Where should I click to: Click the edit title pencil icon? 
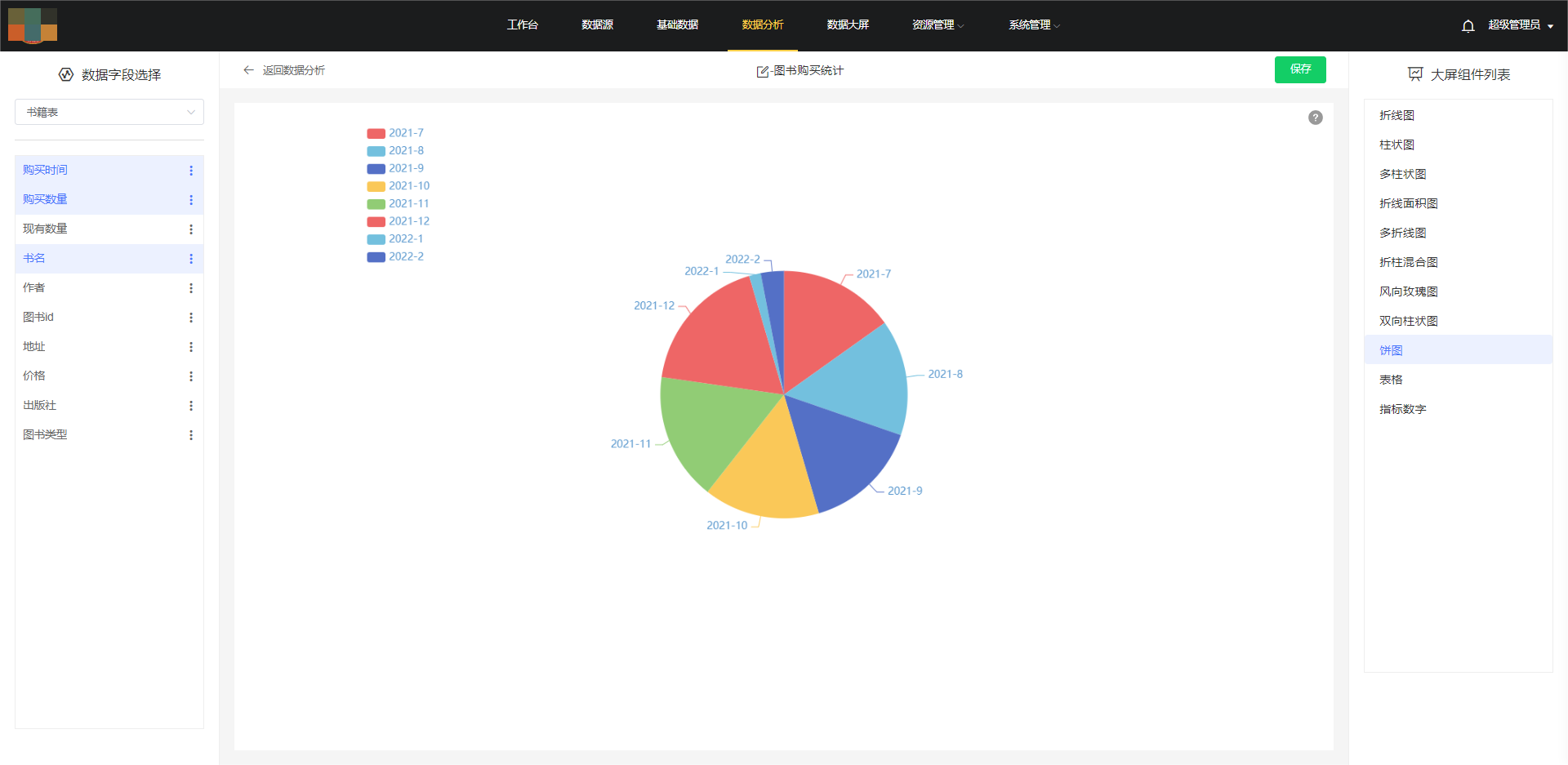(763, 71)
